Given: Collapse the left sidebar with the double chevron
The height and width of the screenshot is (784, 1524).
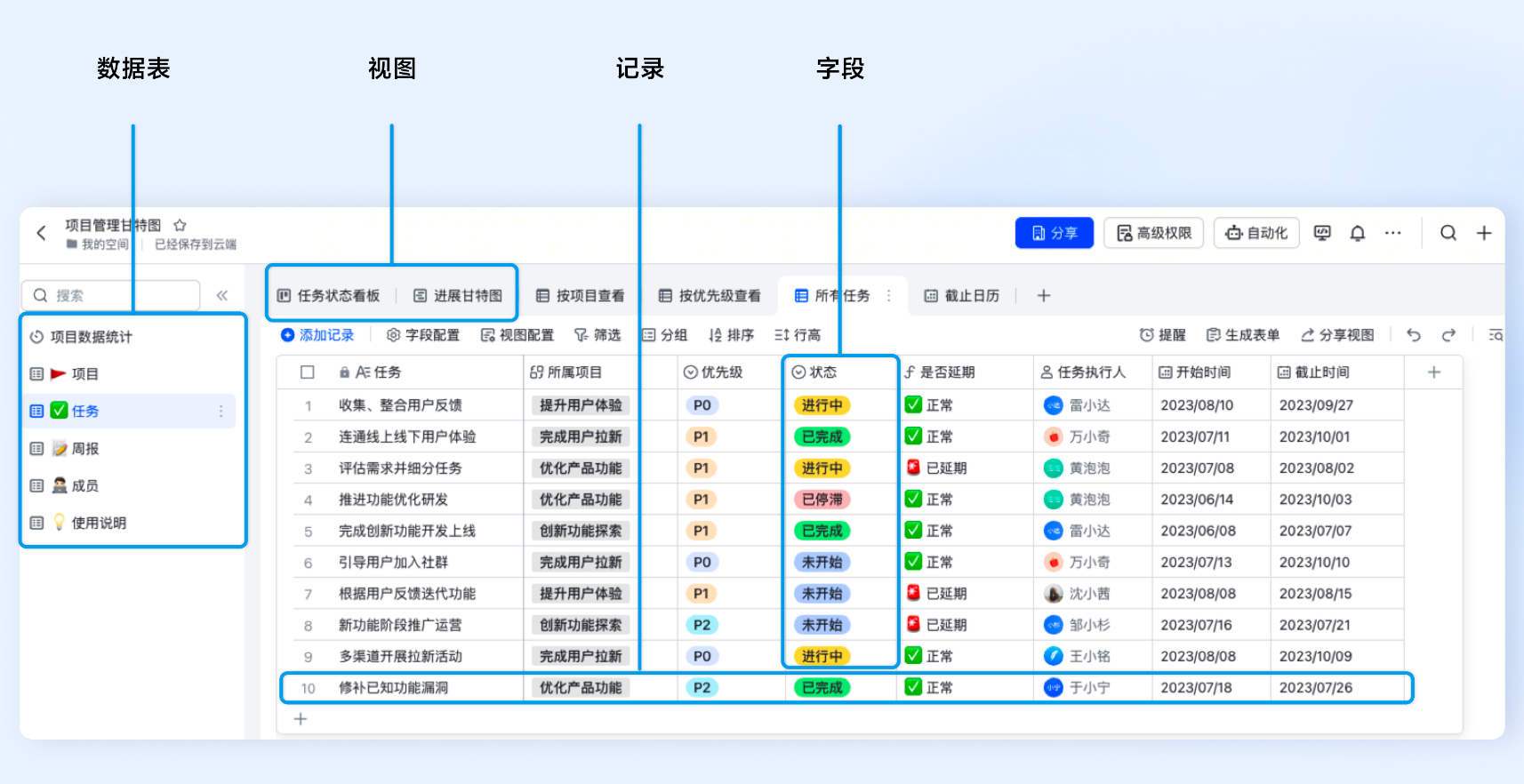Looking at the screenshot, I should point(222,295).
